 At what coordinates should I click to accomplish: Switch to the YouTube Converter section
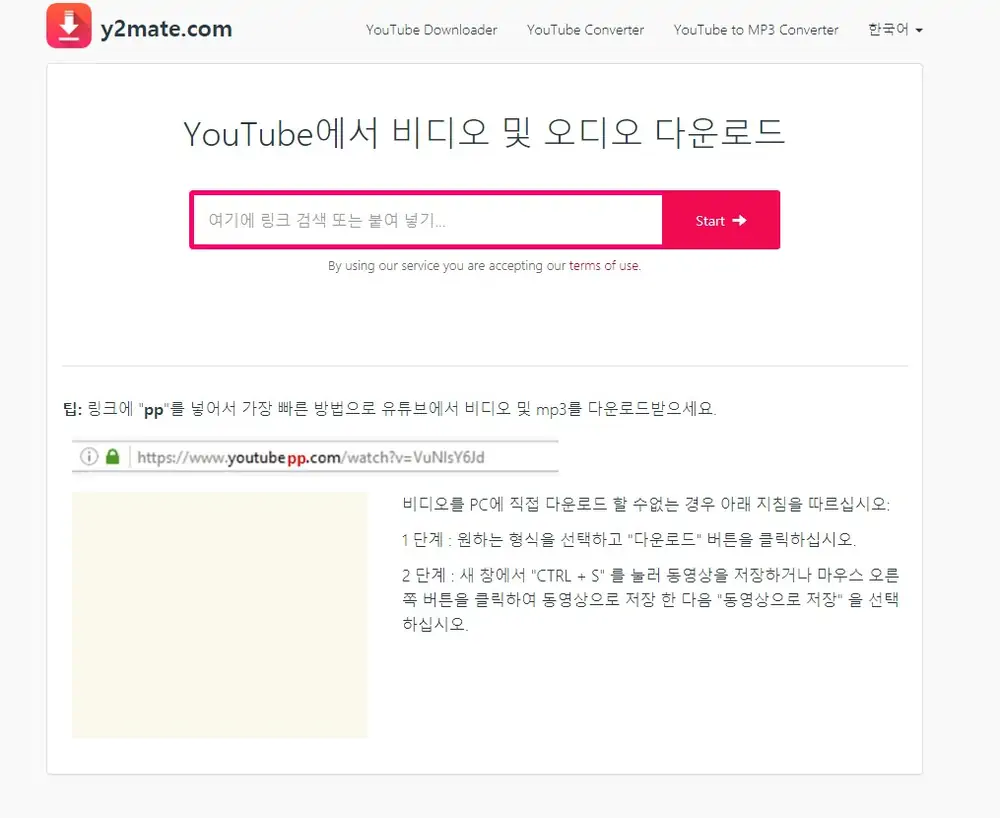(x=585, y=30)
